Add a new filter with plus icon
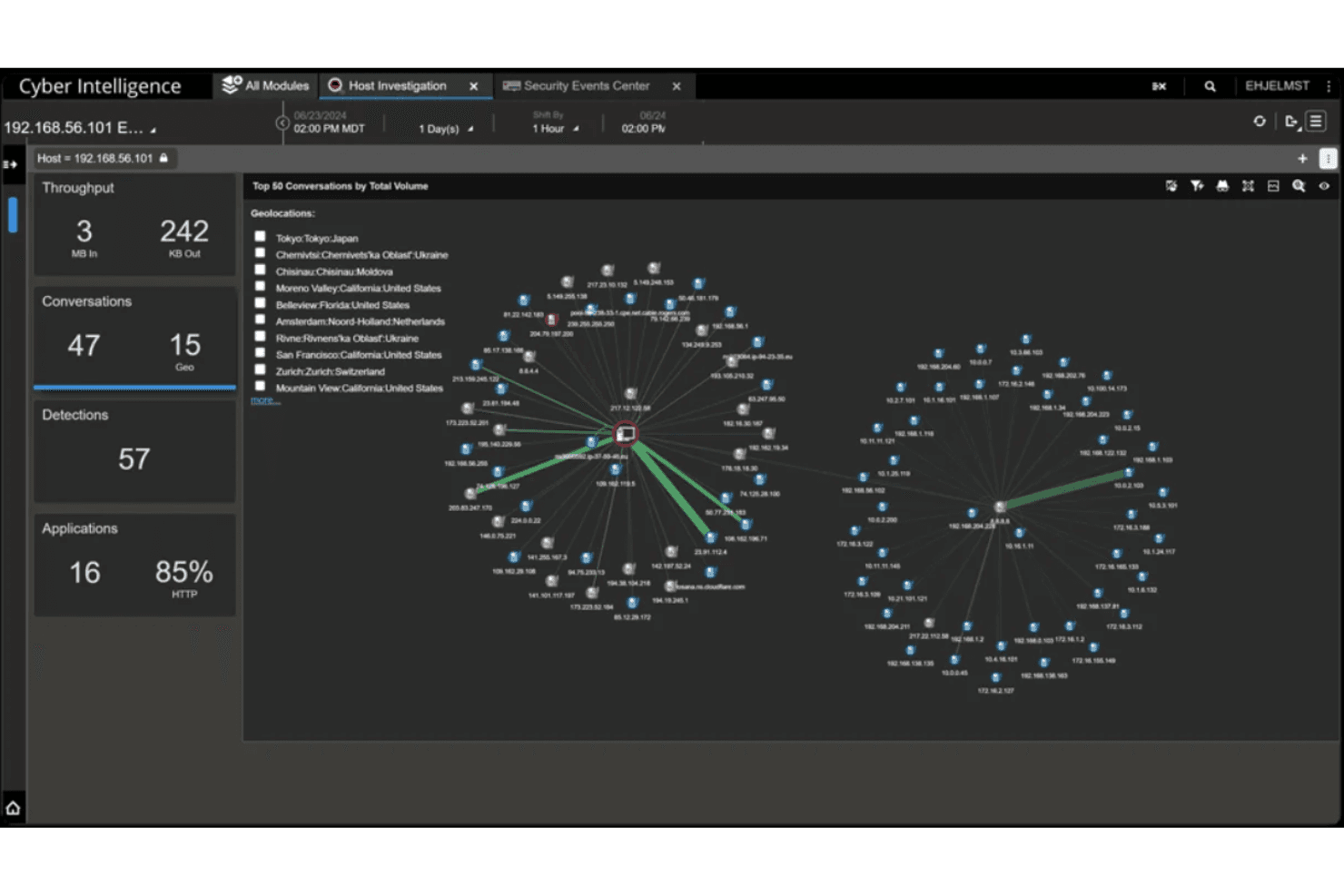 1302,158
